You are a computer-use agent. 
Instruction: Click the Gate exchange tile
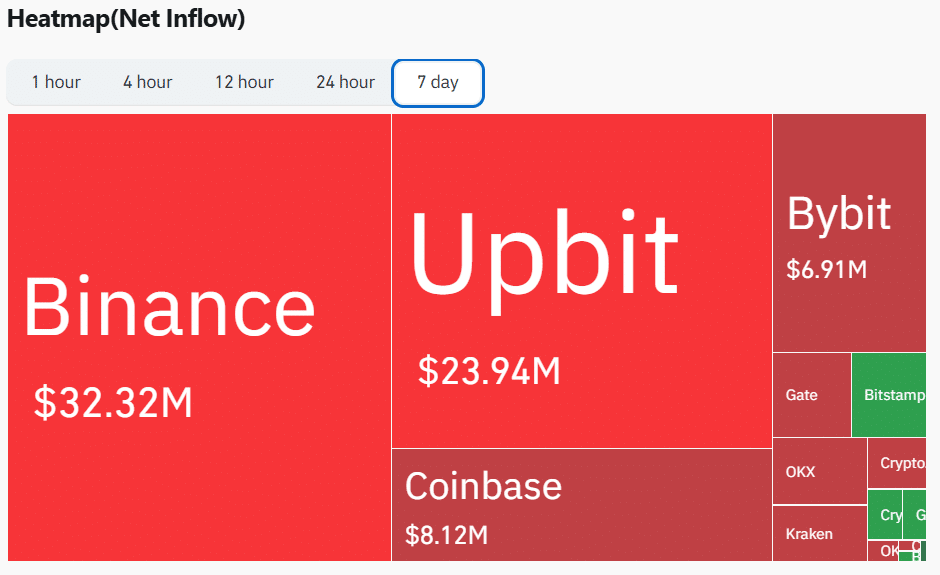(812, 395)
